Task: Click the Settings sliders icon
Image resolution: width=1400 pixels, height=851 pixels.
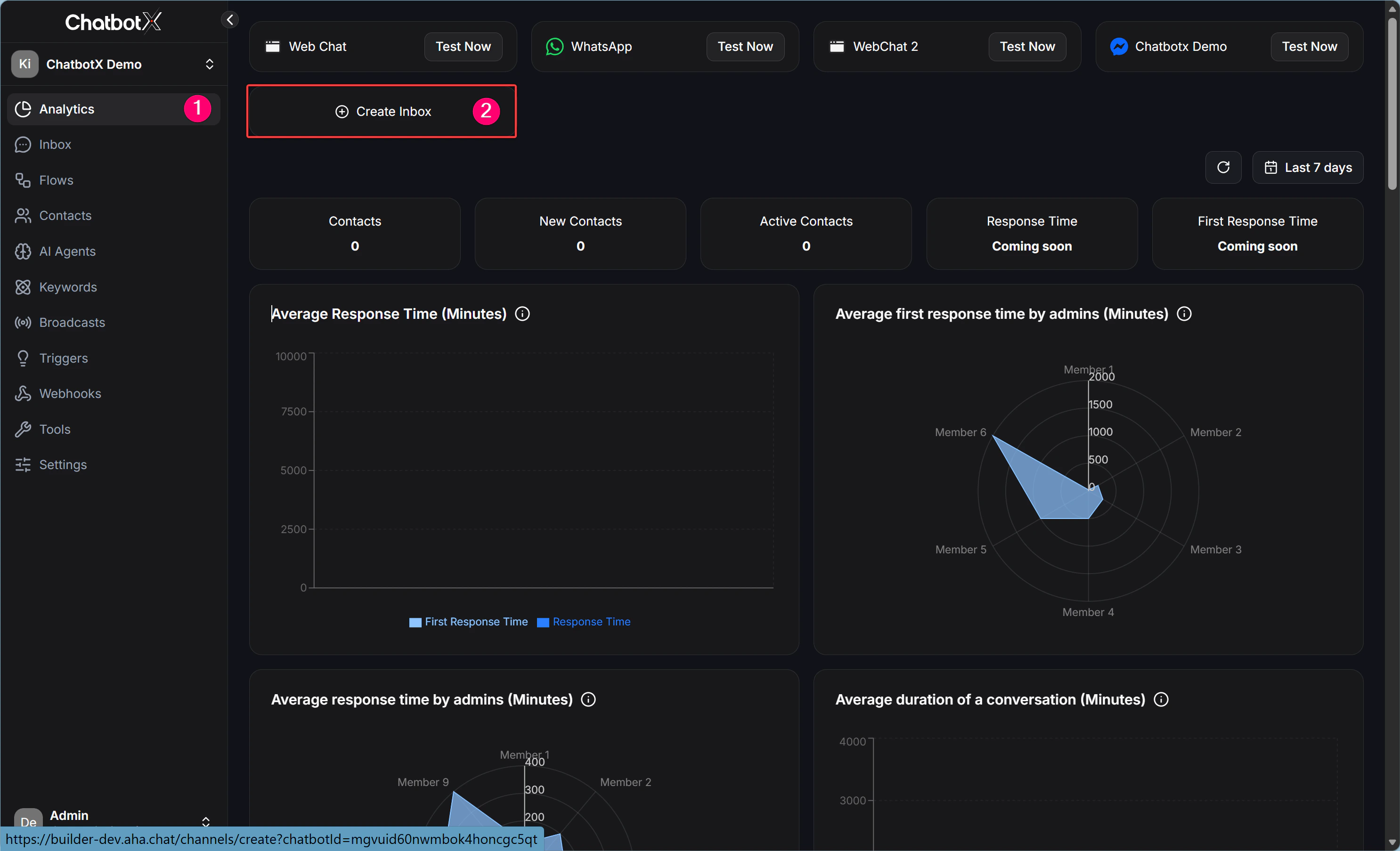Action: point(23,465)
